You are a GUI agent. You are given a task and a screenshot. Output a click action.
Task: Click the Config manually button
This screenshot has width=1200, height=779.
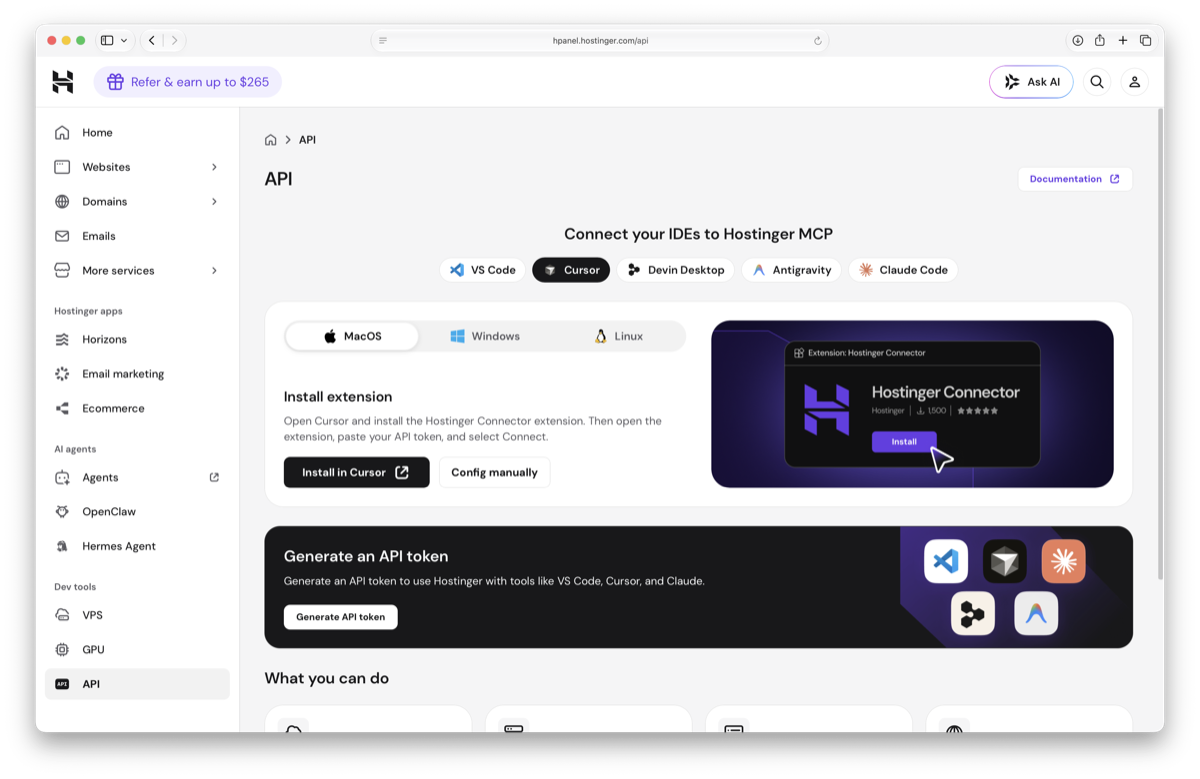point(494,472)
